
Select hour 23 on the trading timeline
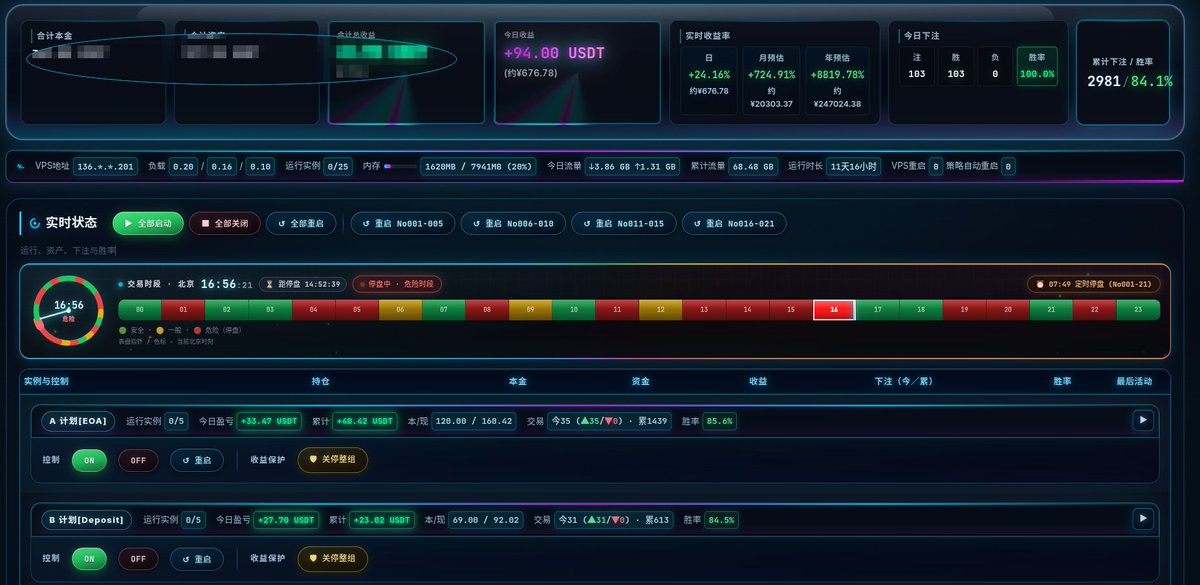pyautogui.click(x=1138, y=311)
